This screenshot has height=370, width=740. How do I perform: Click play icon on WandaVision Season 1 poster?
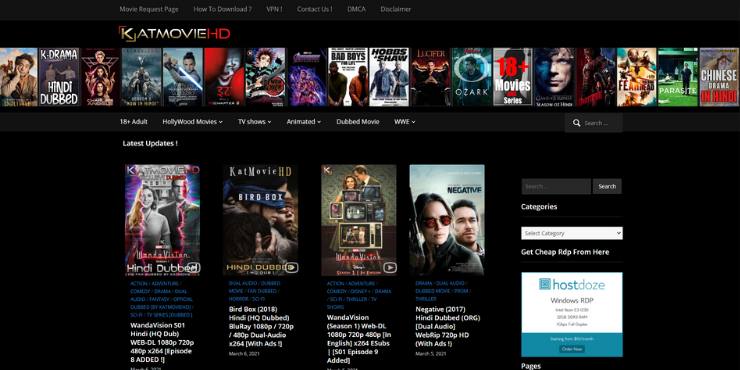(x=390, y=268)
